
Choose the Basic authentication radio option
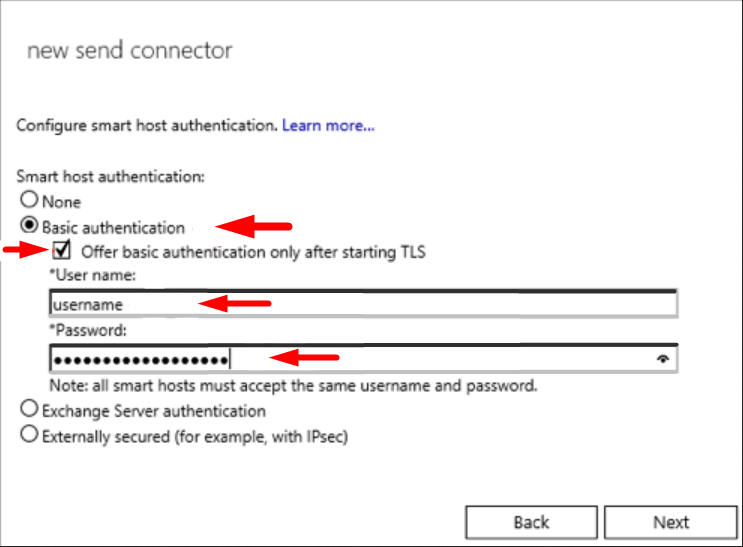click(29, 225)
